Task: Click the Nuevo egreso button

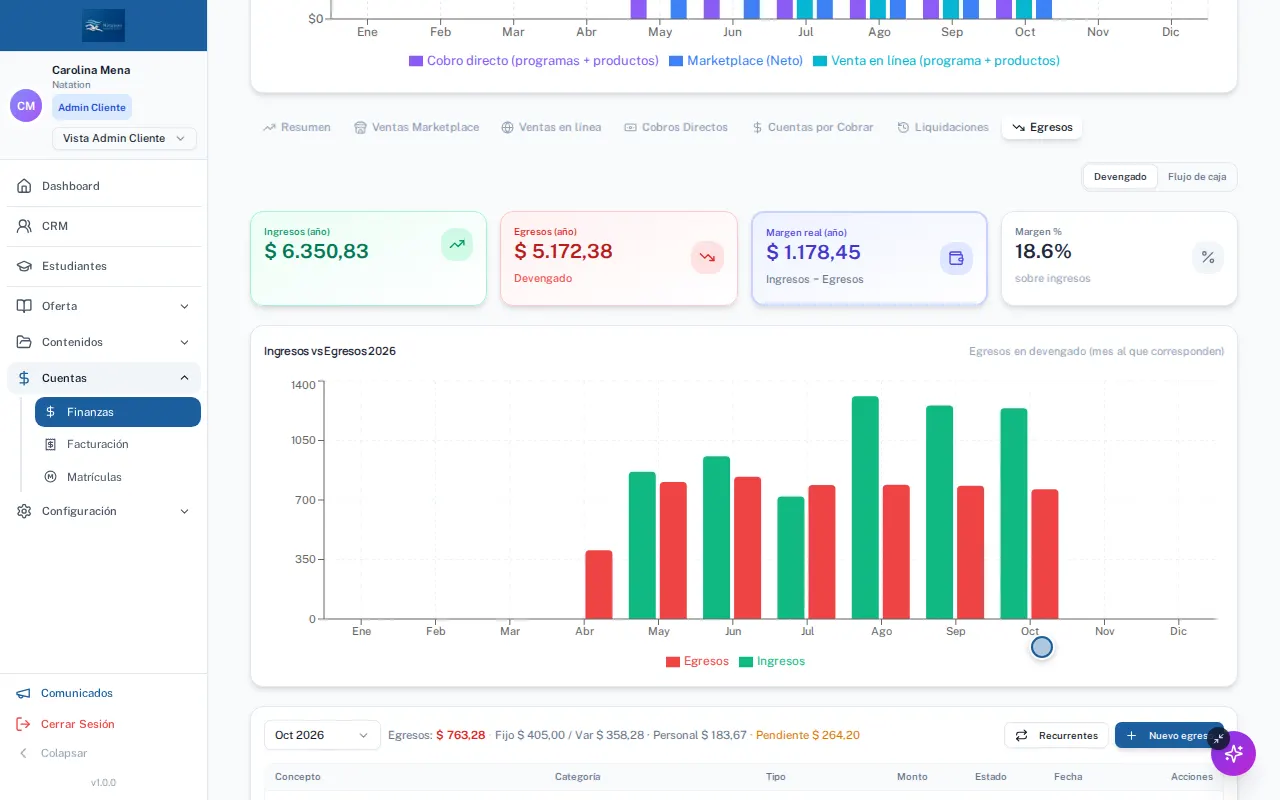Action: (x=1169, y=735)
